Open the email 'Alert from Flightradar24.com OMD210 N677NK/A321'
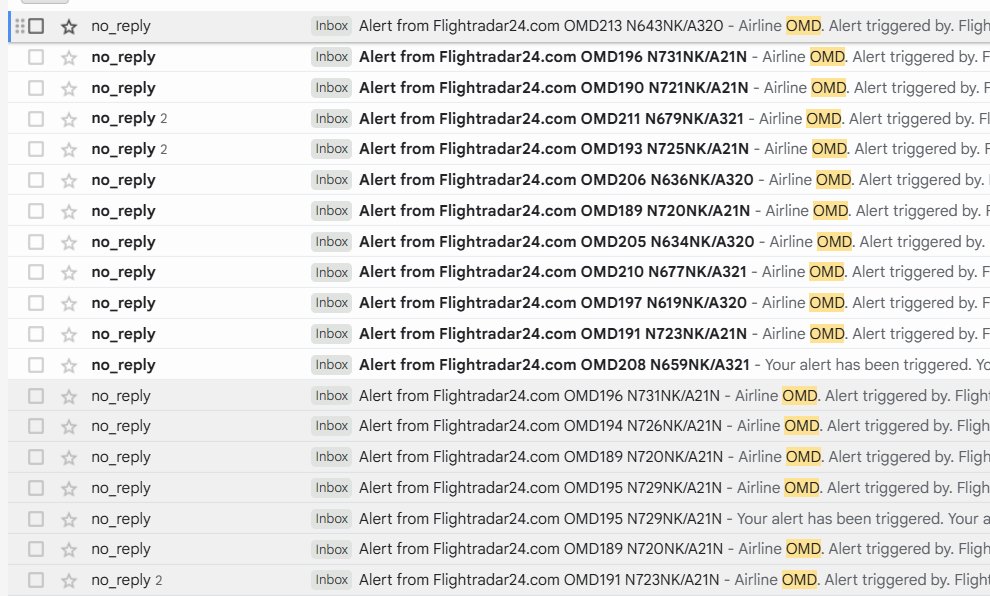 click(553, 272)
